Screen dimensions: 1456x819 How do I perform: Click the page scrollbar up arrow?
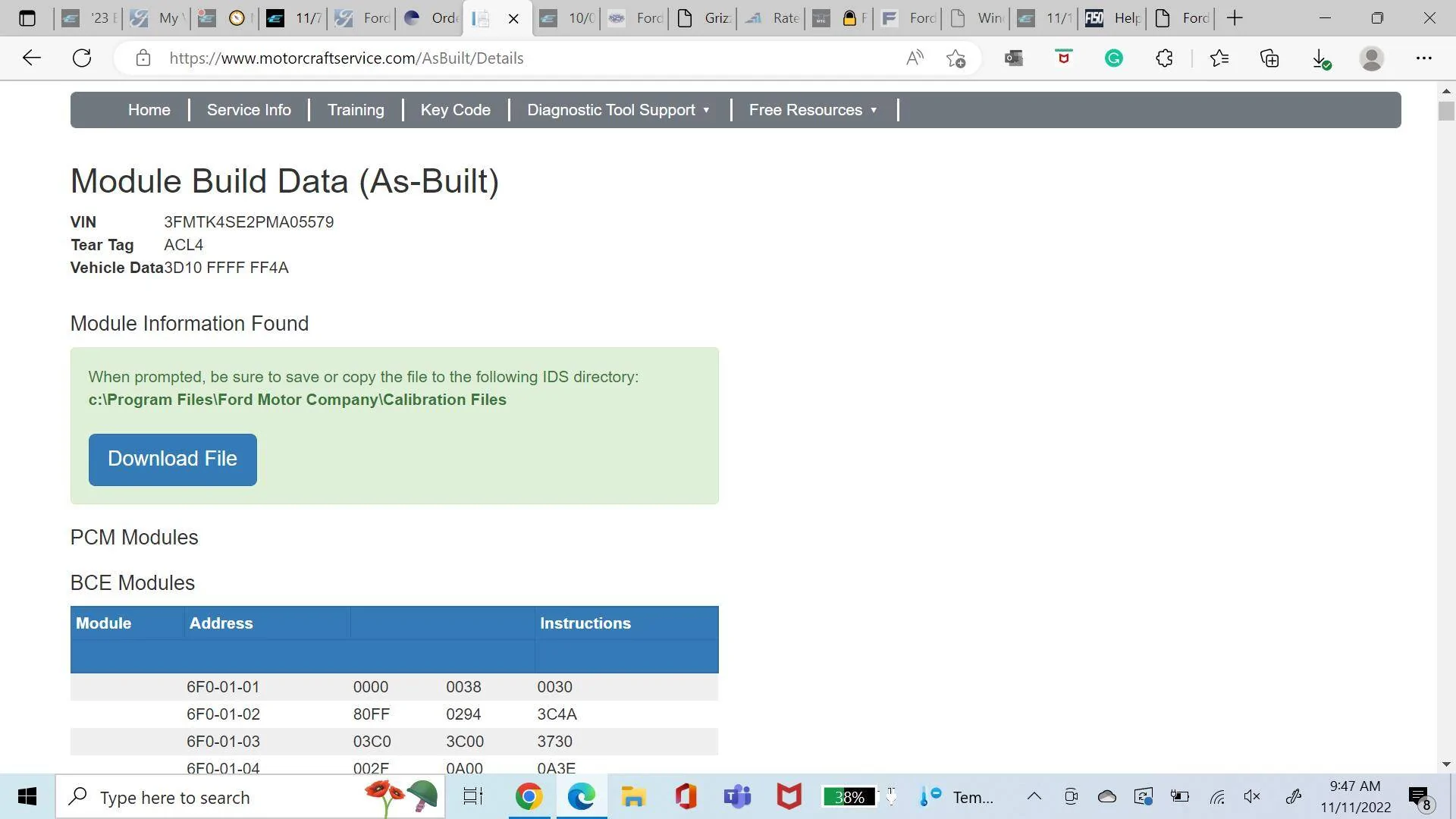coord(1446,91)
